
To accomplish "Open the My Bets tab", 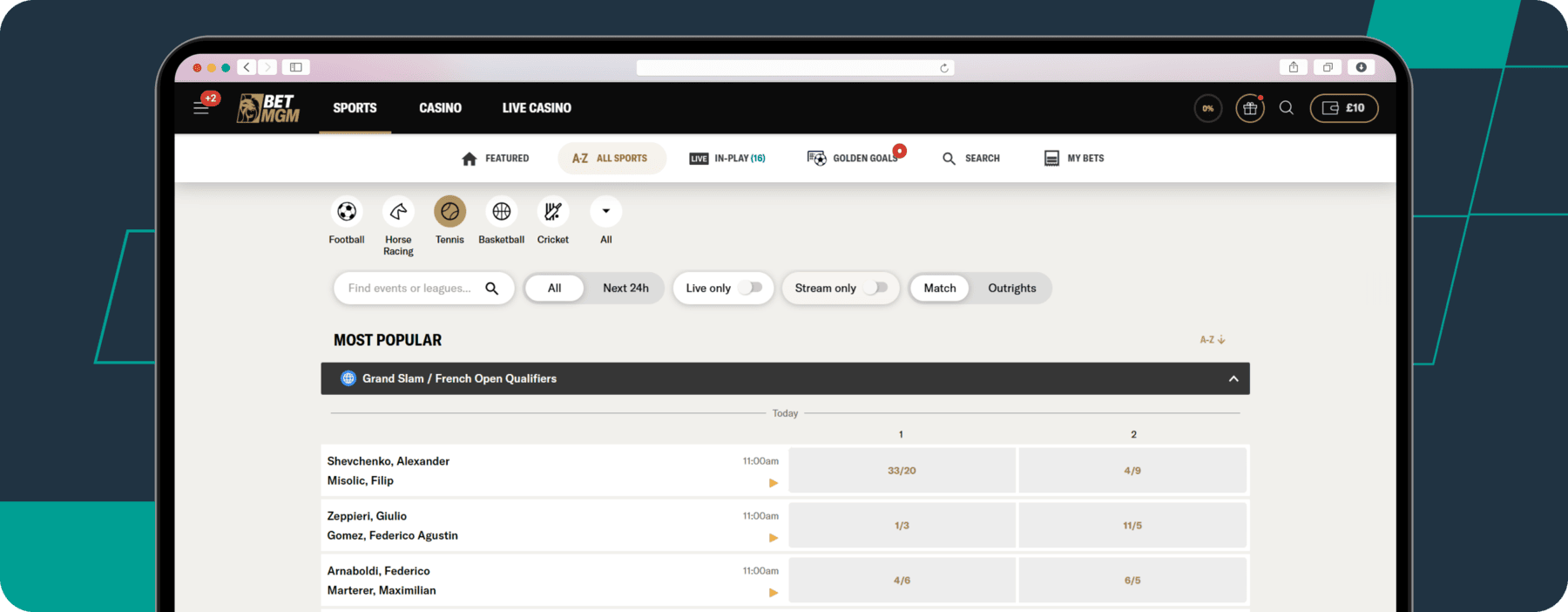I will click(1074, 159).
